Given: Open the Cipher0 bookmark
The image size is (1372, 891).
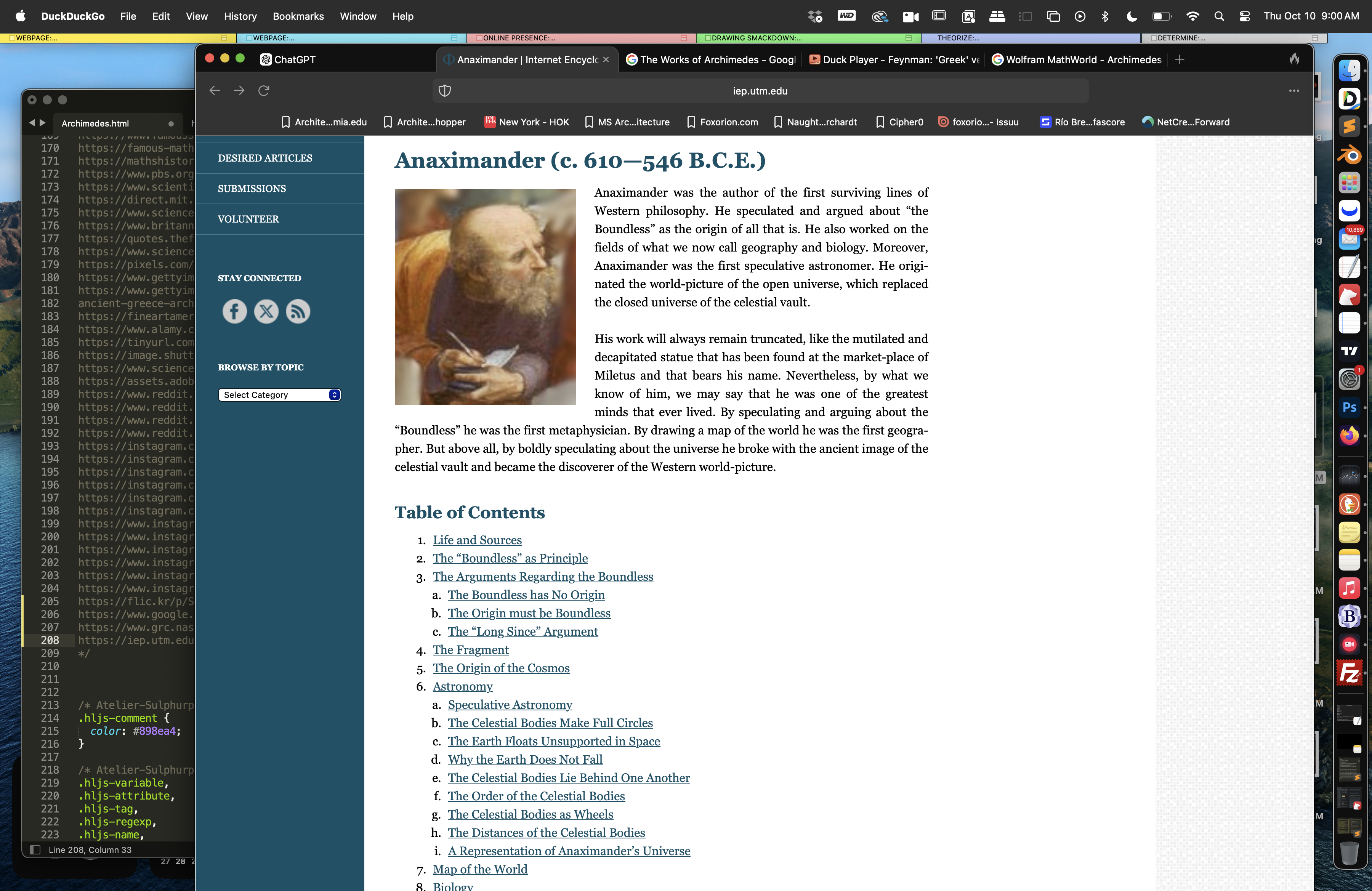Looking at the screenshot, I should pos(899,122).
